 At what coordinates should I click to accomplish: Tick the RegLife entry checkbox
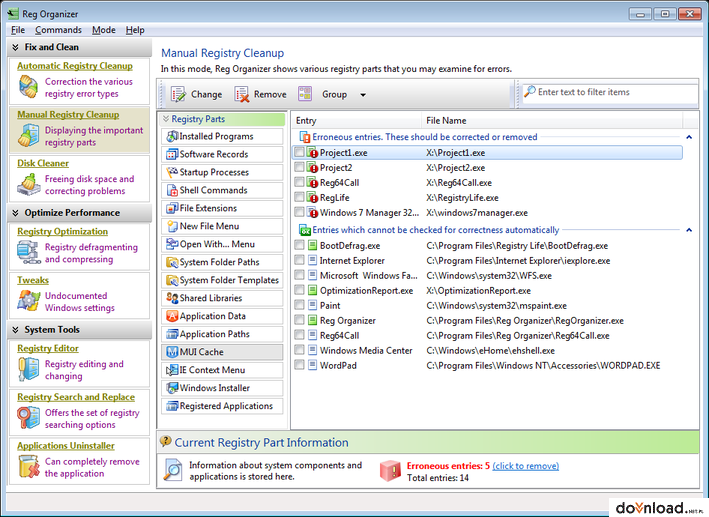pyautogui.click(x=299, y=197)
